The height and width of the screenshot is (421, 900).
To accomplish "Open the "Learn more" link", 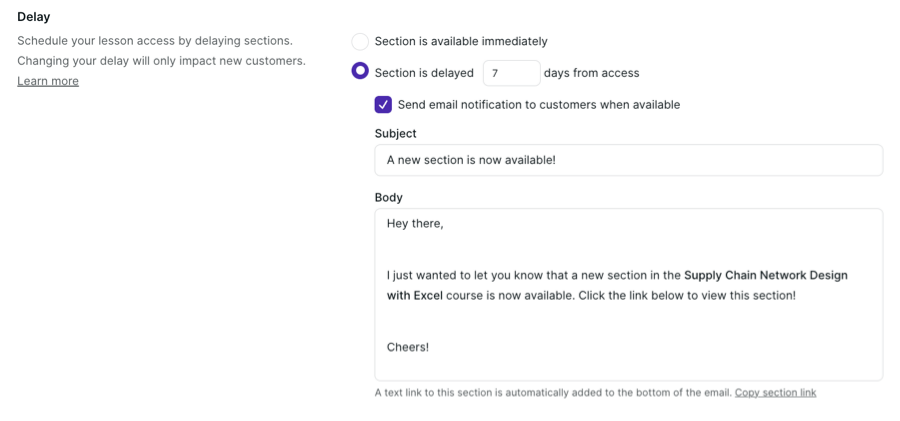I will [x=48, y=81].
